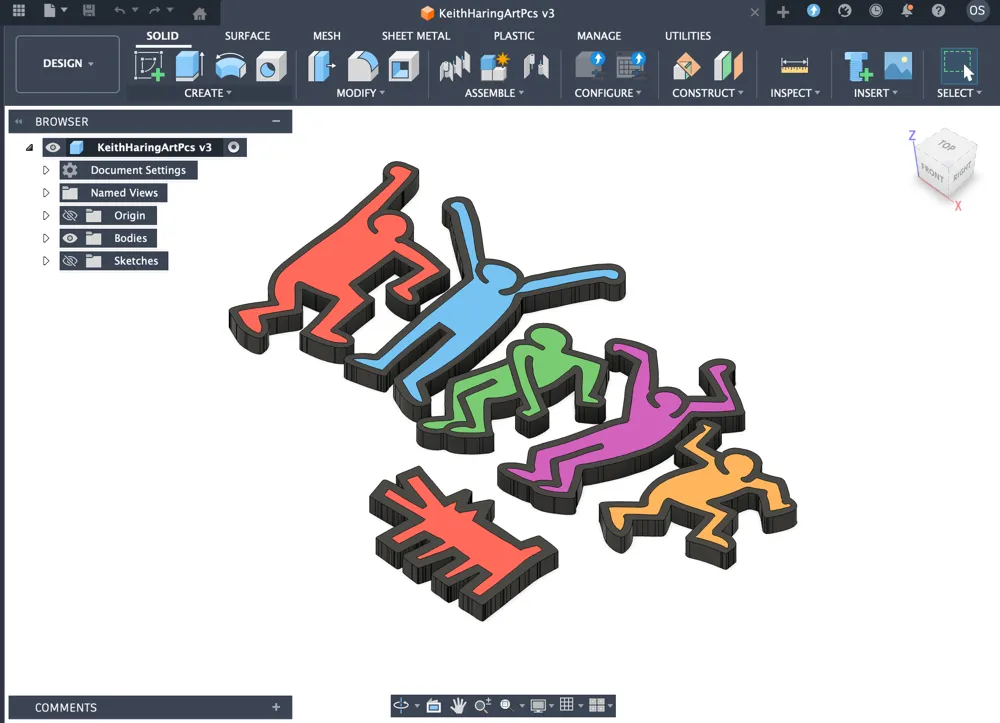Switch to the Sheet Metal tab

(416, 35)
